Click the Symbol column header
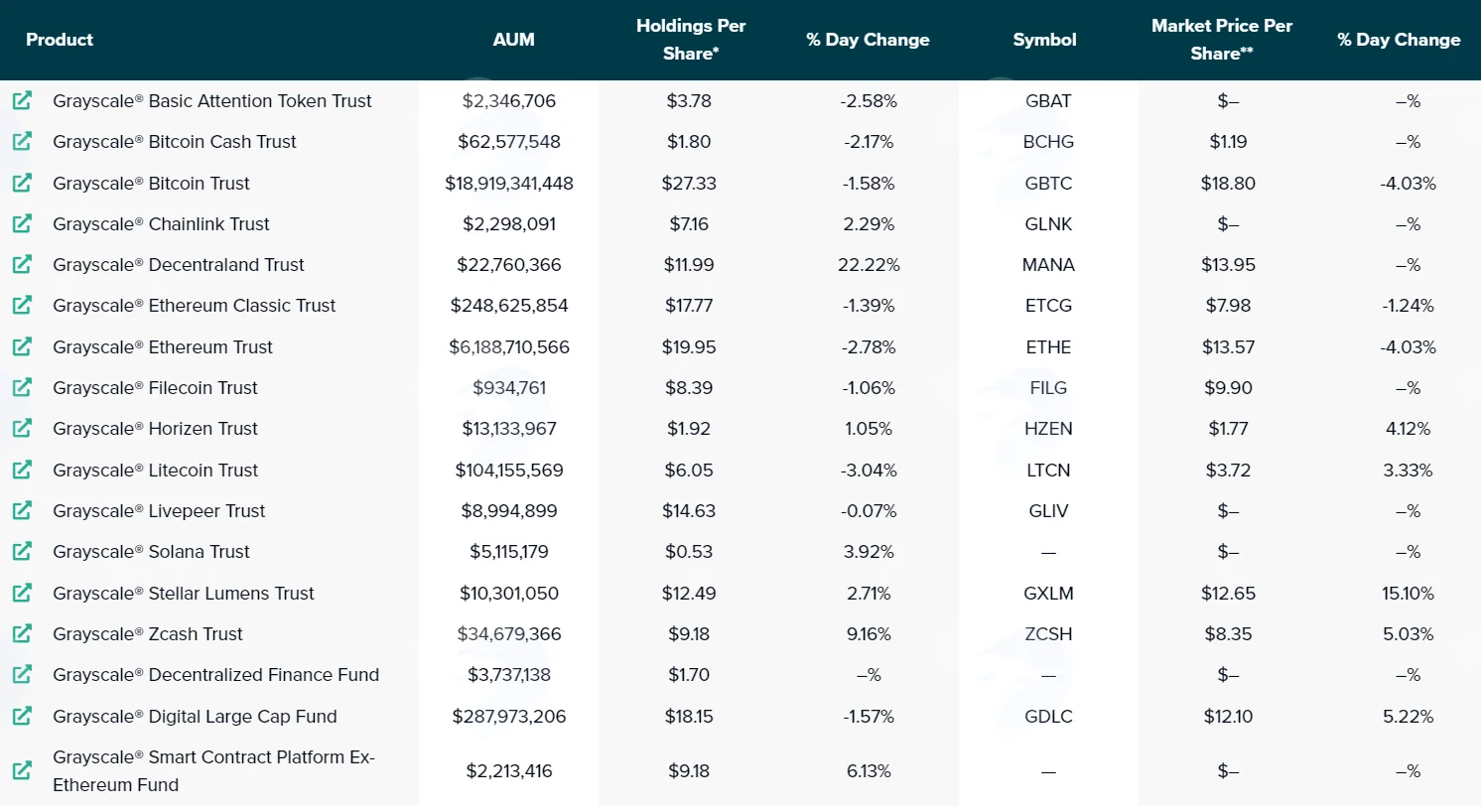The image size is (1481, 812). tap(1044, 40)
